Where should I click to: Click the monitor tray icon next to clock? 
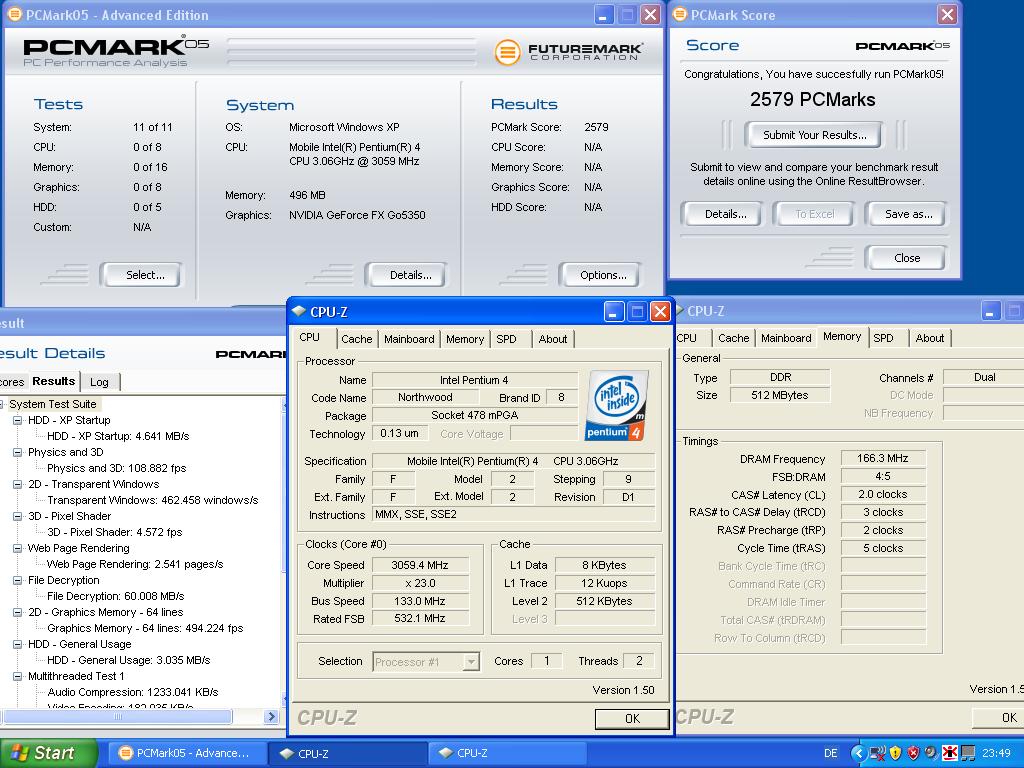tap(967, 753)
